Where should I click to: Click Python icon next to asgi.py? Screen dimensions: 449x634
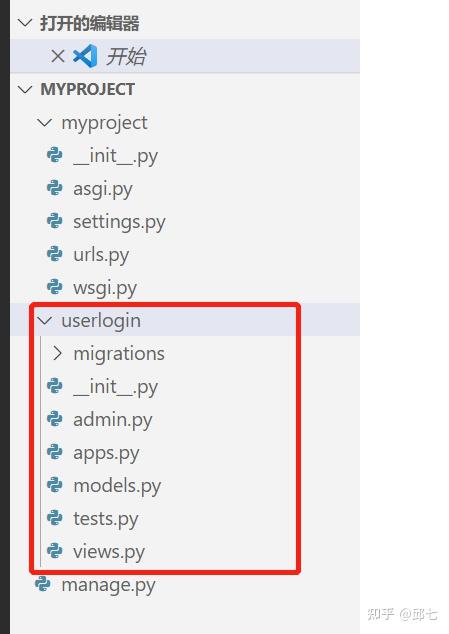pos(55,188)
